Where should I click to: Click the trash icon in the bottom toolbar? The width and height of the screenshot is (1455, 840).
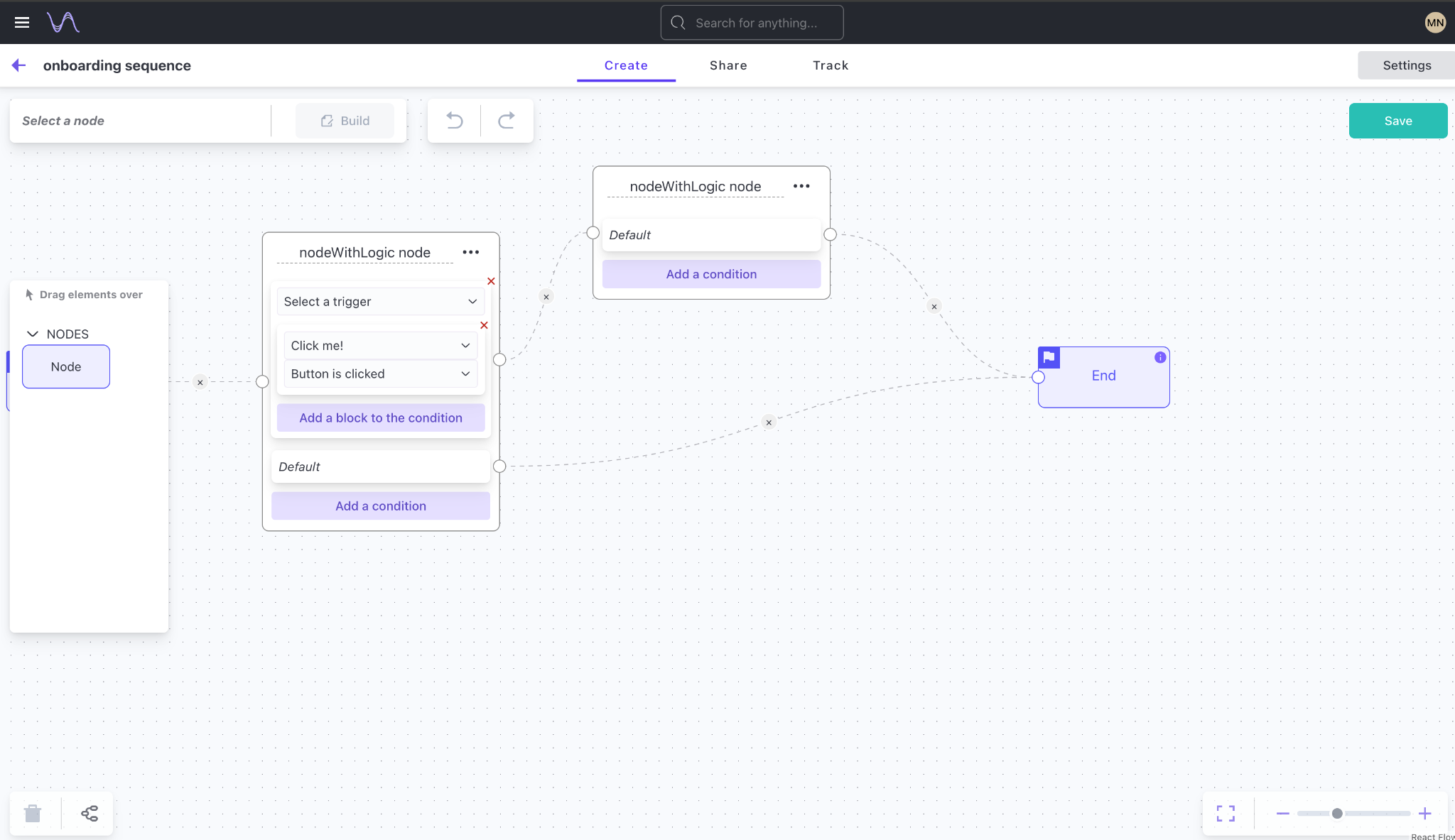31,813
